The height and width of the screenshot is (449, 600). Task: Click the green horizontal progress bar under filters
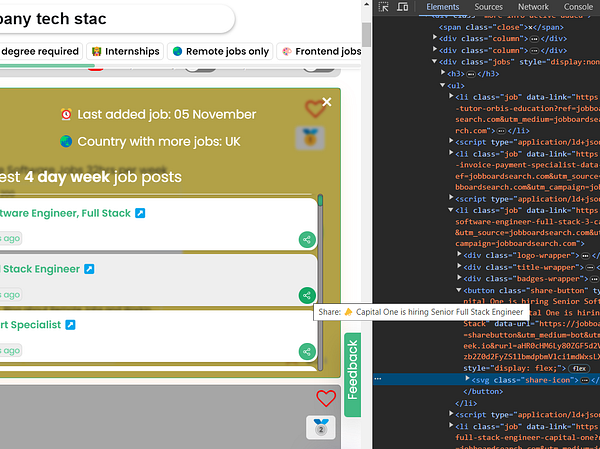[x=47, y=66]
